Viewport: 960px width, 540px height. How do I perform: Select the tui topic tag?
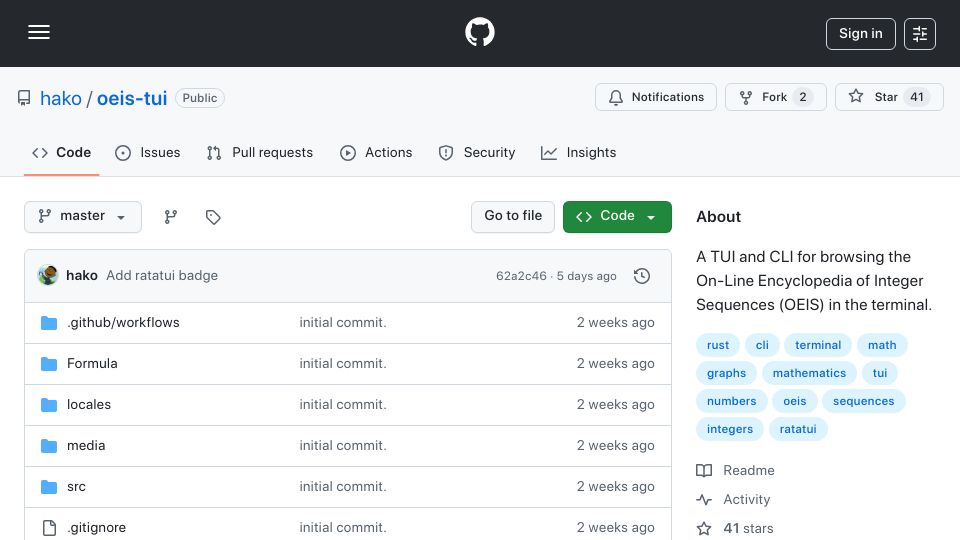(x=880, y=373)
